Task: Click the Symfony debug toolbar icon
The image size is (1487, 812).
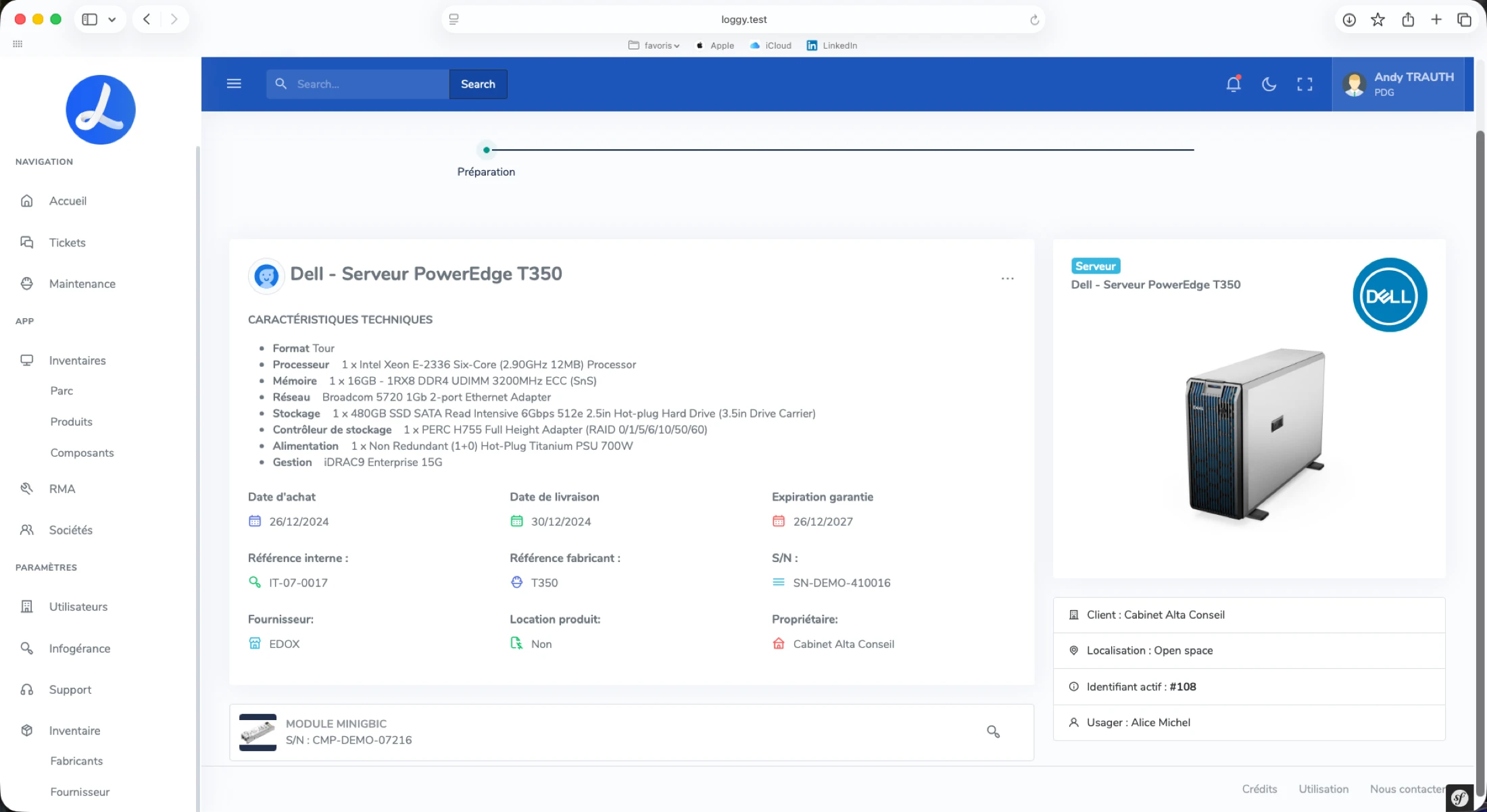Action: (x=1459, y=798)
